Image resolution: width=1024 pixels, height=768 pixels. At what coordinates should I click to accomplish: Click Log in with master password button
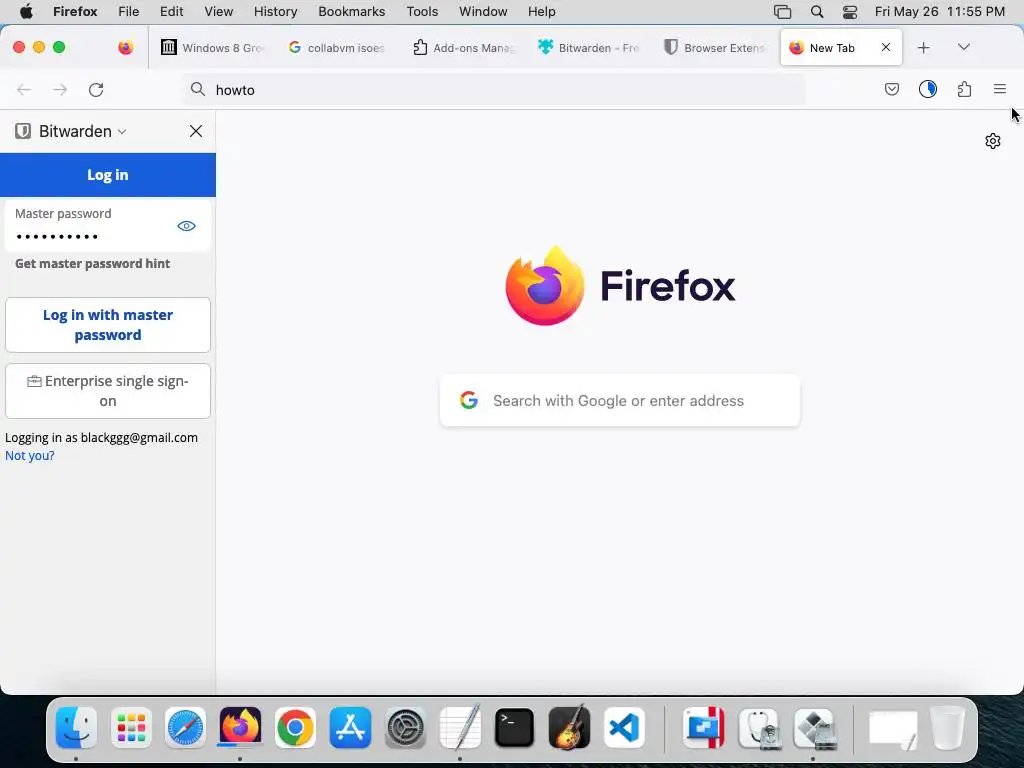[108, 325]
